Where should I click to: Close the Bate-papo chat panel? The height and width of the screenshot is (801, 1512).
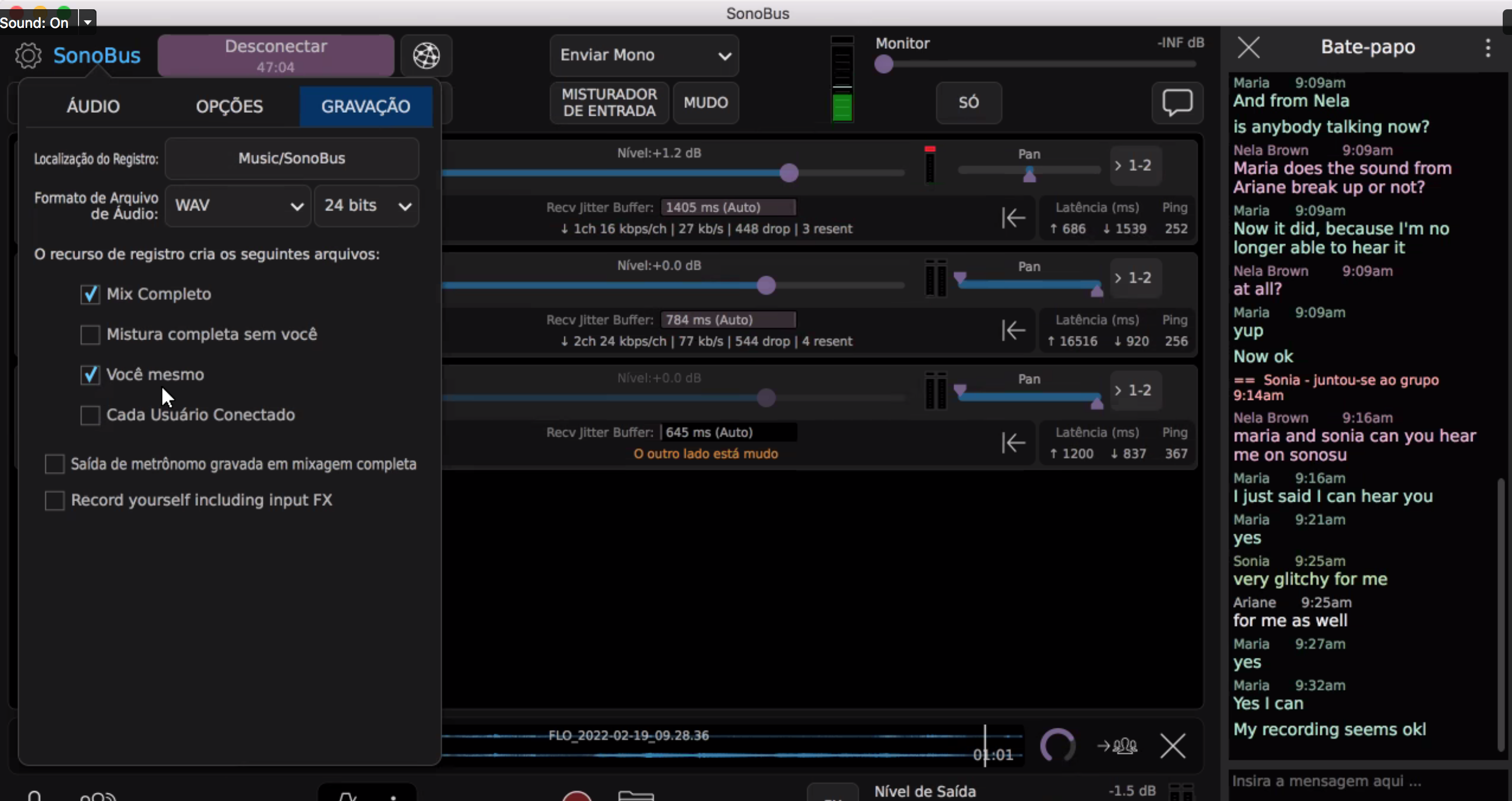(1248, 48)
